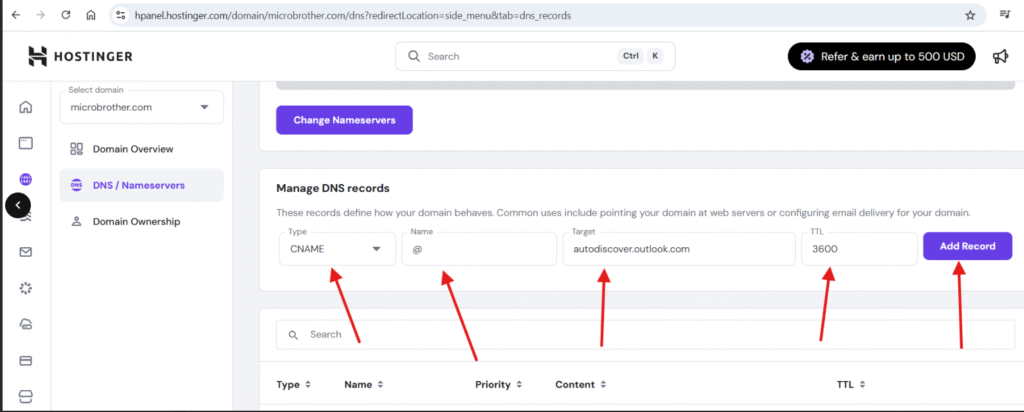Sort DNS records by Type column
Image resolution: width=1024 pixels, height=412 pixels.
coord(293,384)
